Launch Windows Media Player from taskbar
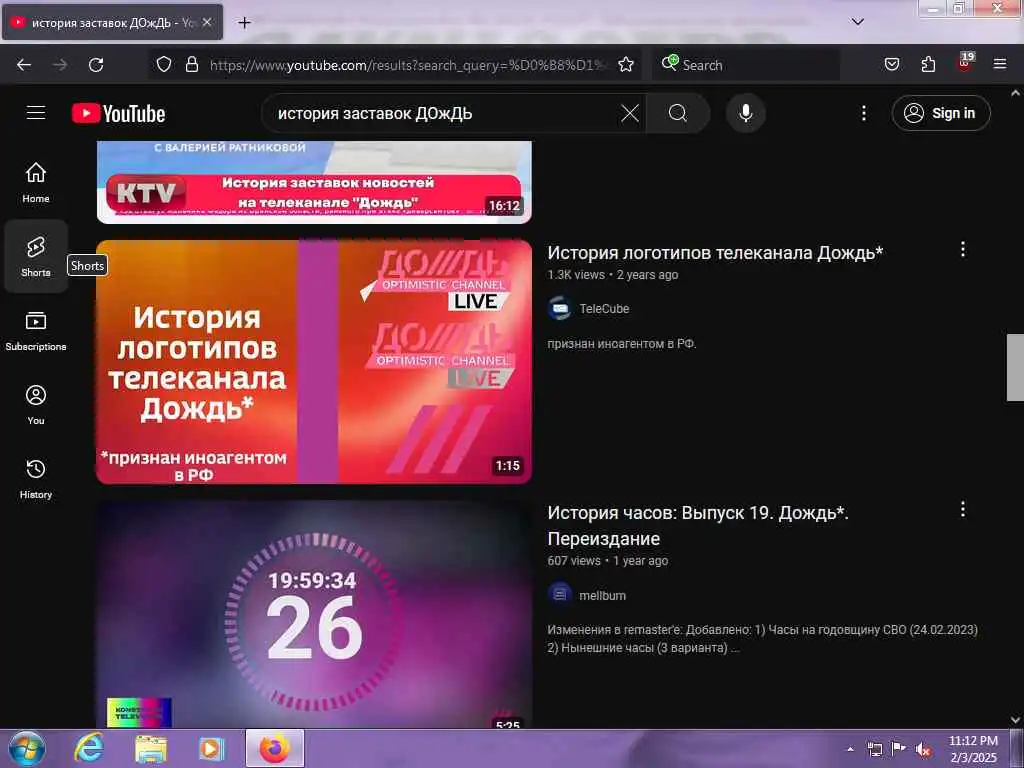The height and width of the screenshot is (768, 1024). click(x=211, y=748)
